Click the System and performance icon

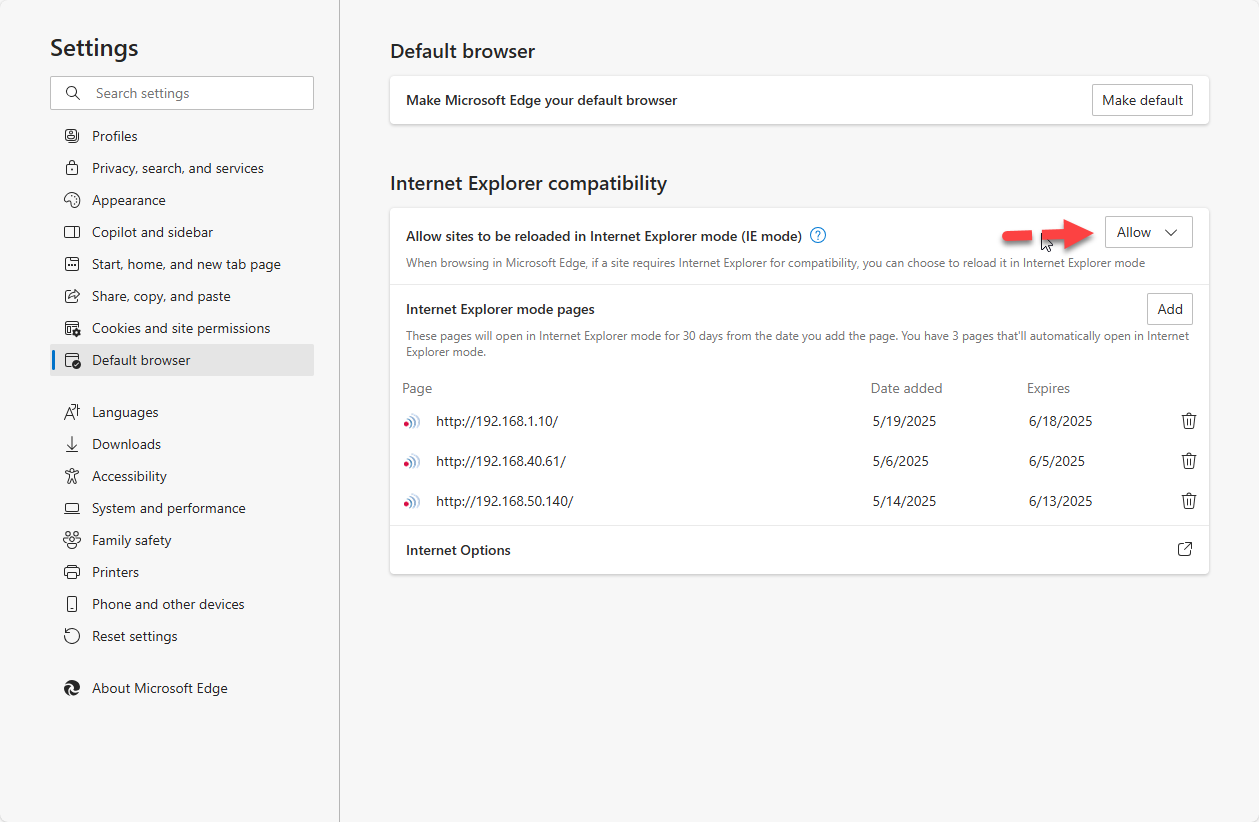tap(72, 508)
